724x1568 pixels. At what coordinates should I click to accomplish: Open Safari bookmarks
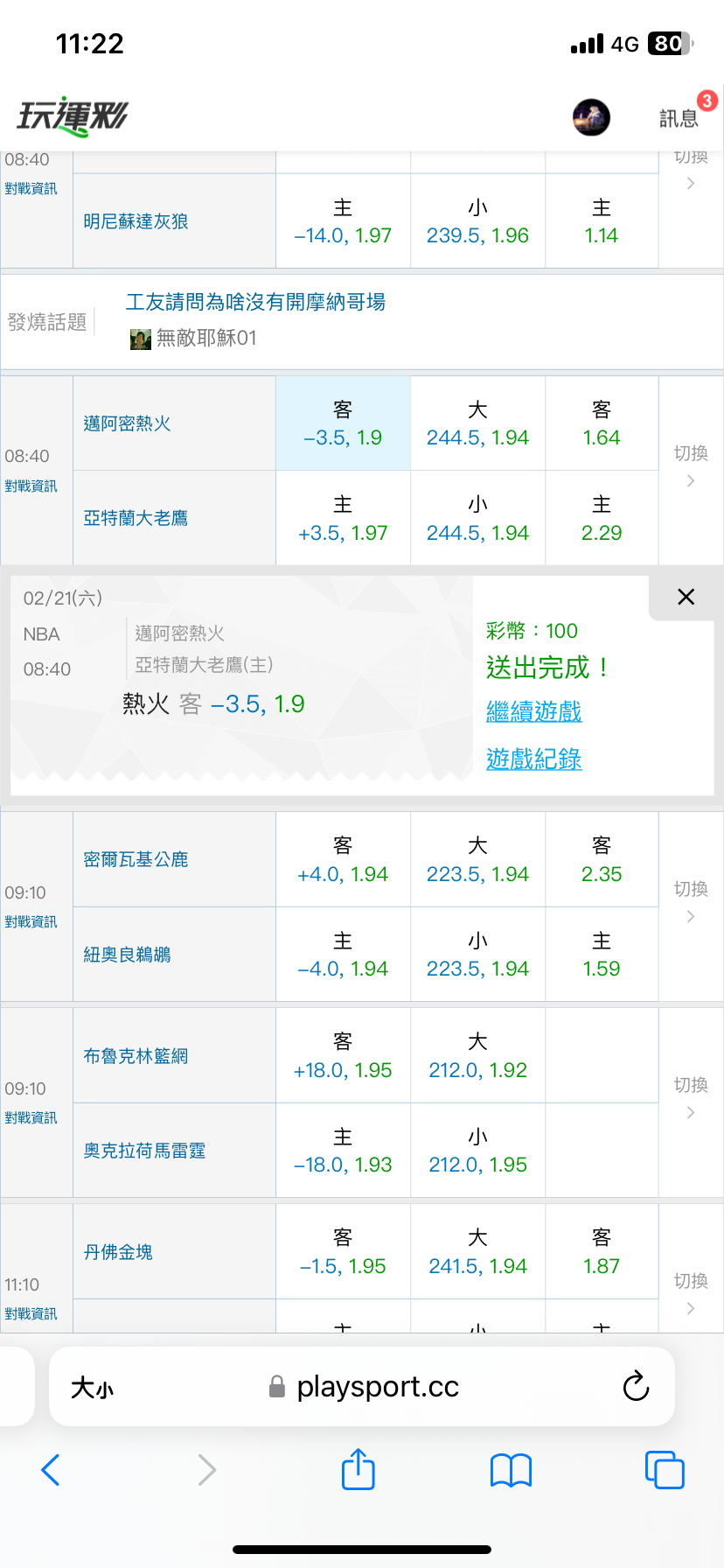(x=512, y=1470)
